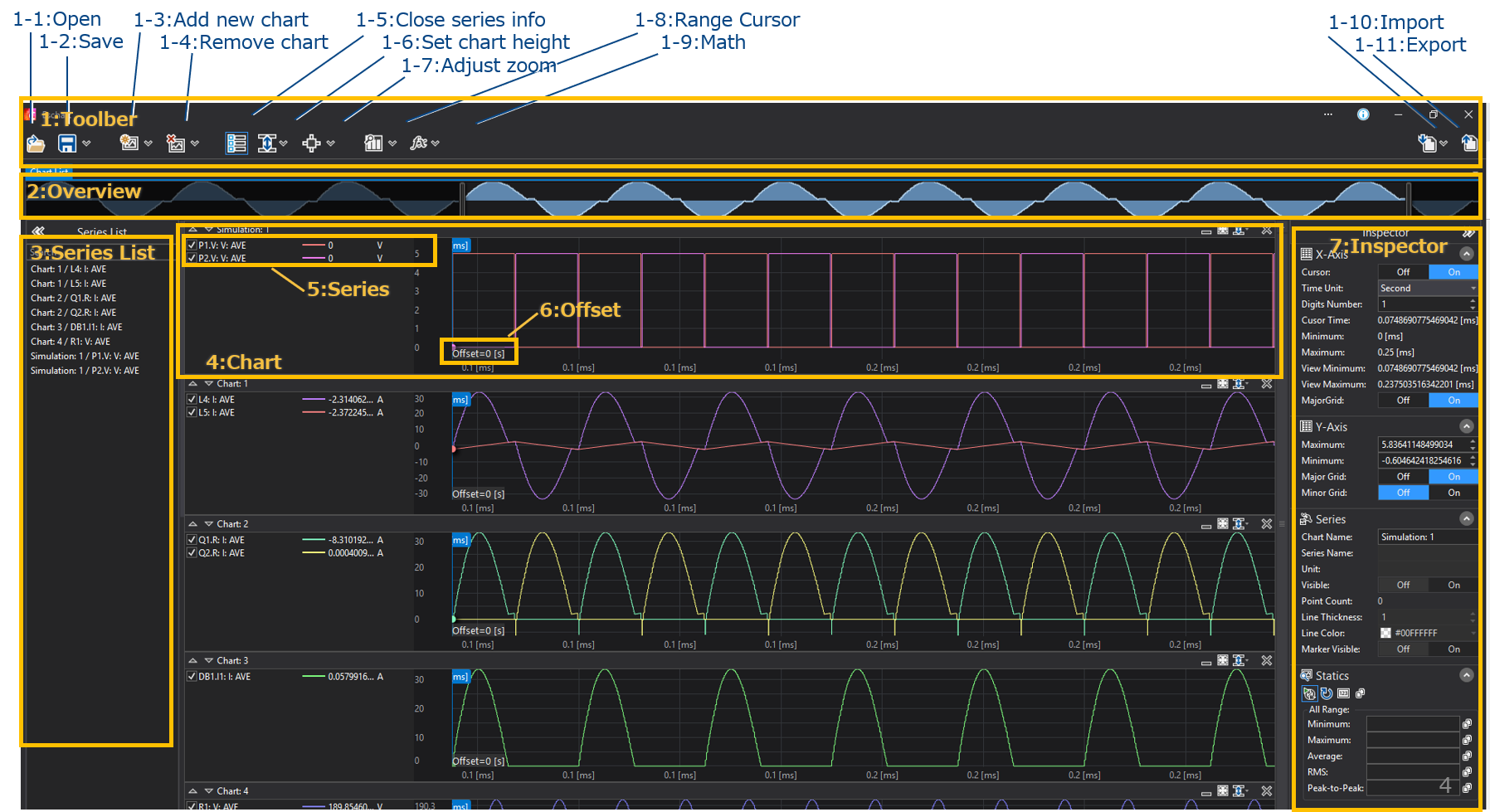
Task: Remove Chart: 1 with its X icon
Action: [x=1267, y=384]
